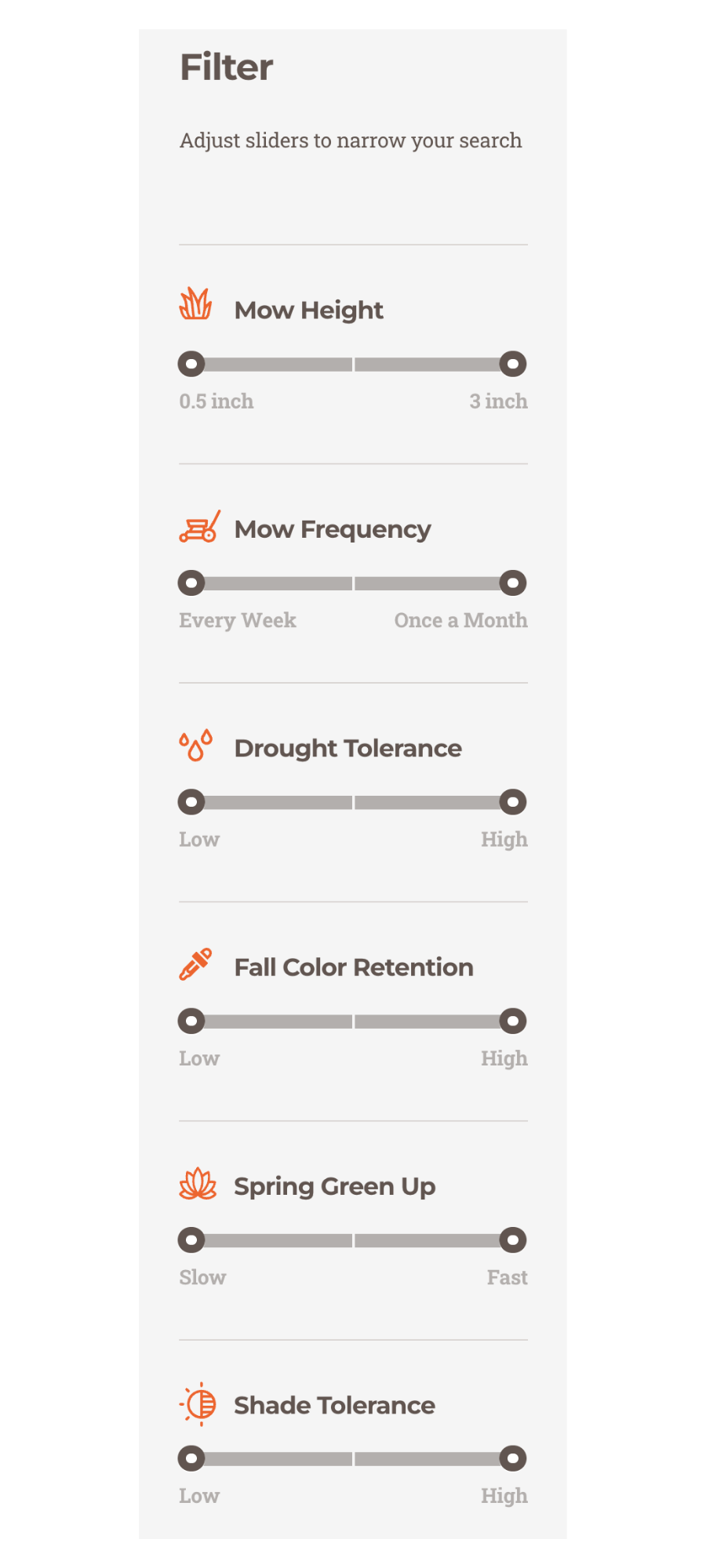
Task: Click the Mow Frequency lawnmower icon
Action: 199,527
